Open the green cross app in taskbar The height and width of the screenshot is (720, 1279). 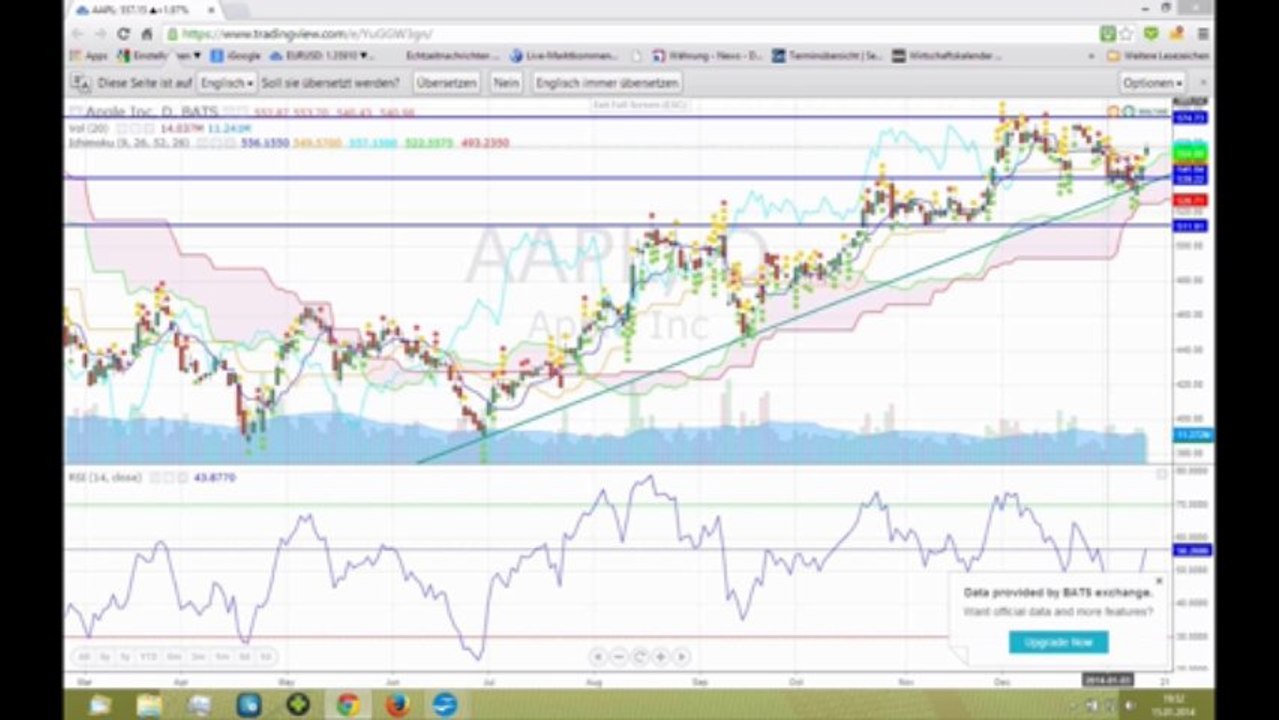[x=298, y=705]
